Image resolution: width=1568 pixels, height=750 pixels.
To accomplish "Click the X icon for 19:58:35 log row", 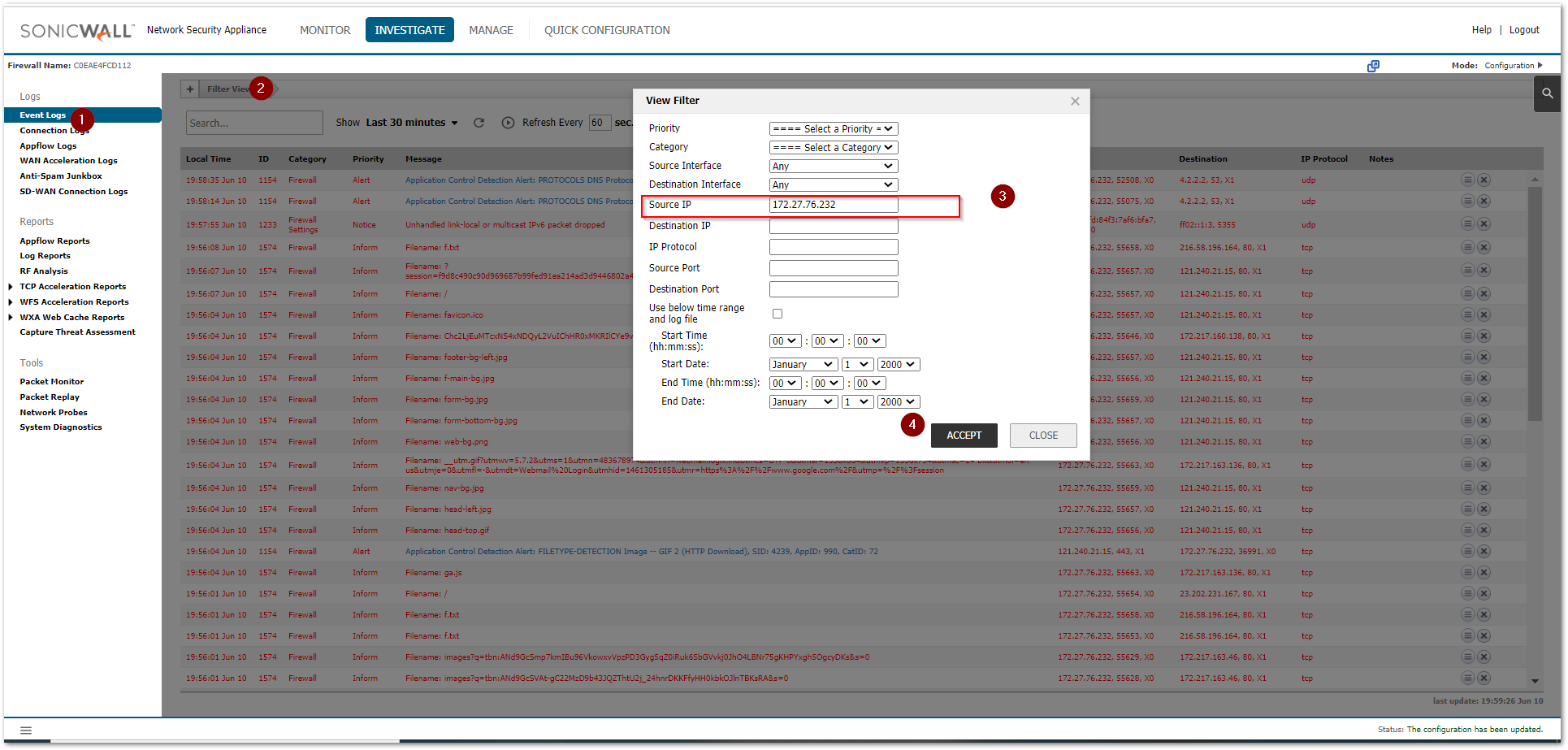I will 1484,180.
